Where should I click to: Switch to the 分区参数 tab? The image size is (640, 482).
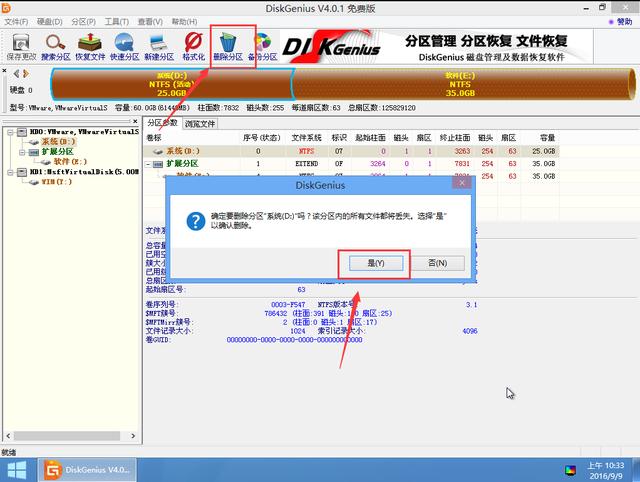162,123
